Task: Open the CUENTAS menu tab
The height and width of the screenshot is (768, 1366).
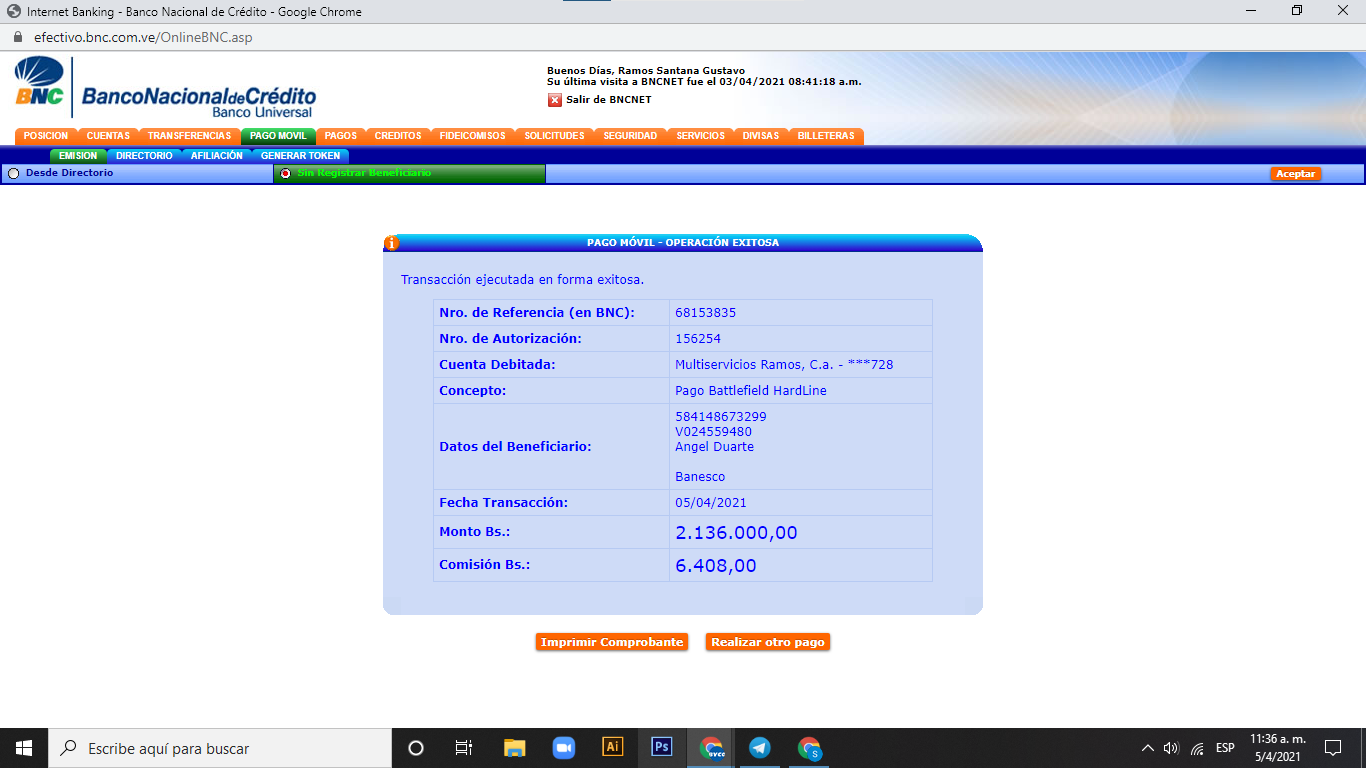Action: click(108, 136)
